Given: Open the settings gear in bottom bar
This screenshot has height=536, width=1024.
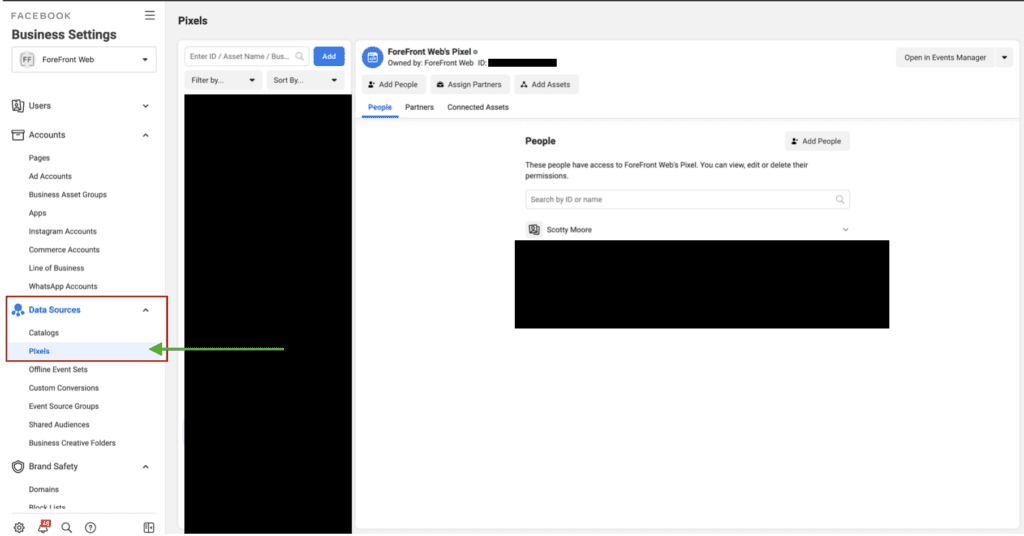Looking at the screenshot, I should click(19, 528).
